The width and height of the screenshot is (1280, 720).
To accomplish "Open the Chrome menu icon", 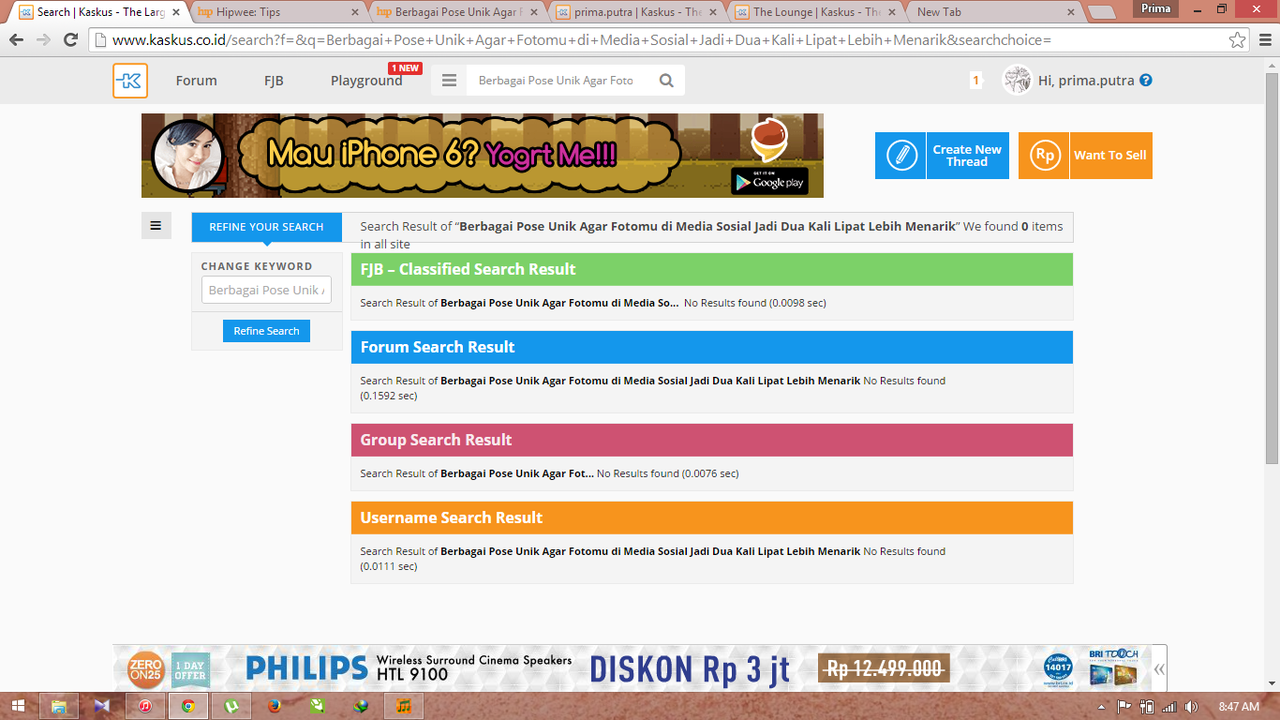I will [x=1264, y=40].
